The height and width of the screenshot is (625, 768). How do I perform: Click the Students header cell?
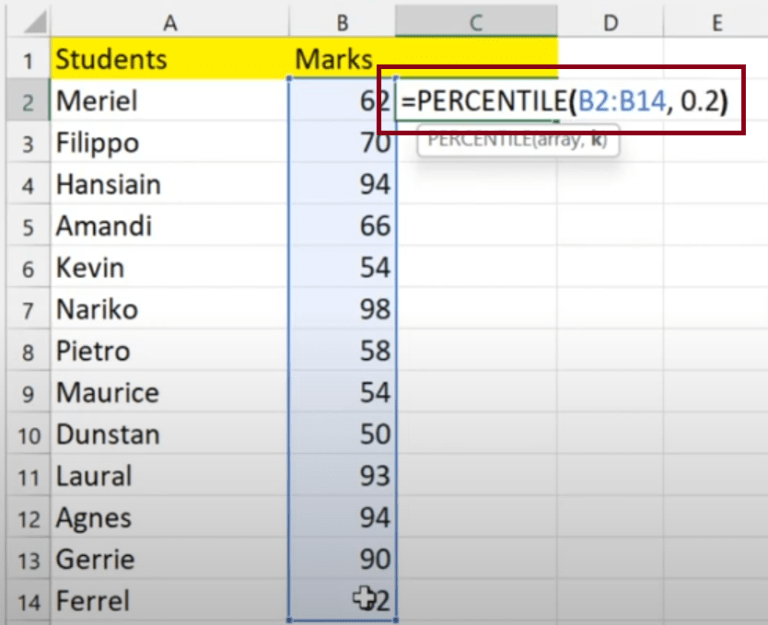[x=169, y=59]
